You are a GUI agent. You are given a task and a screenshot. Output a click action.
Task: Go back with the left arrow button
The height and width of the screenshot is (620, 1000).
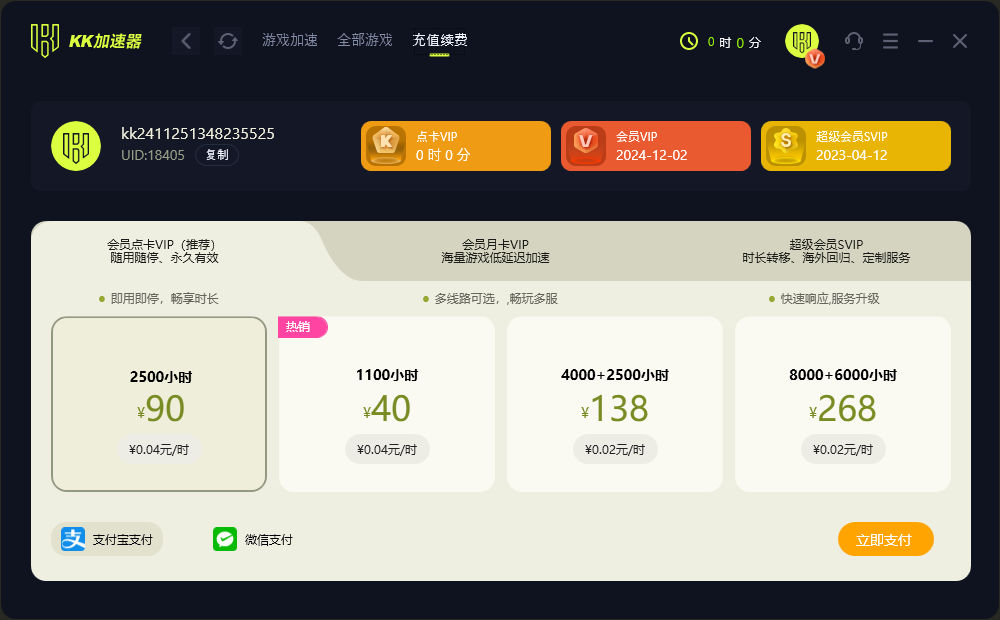click(x=186, y=41)
